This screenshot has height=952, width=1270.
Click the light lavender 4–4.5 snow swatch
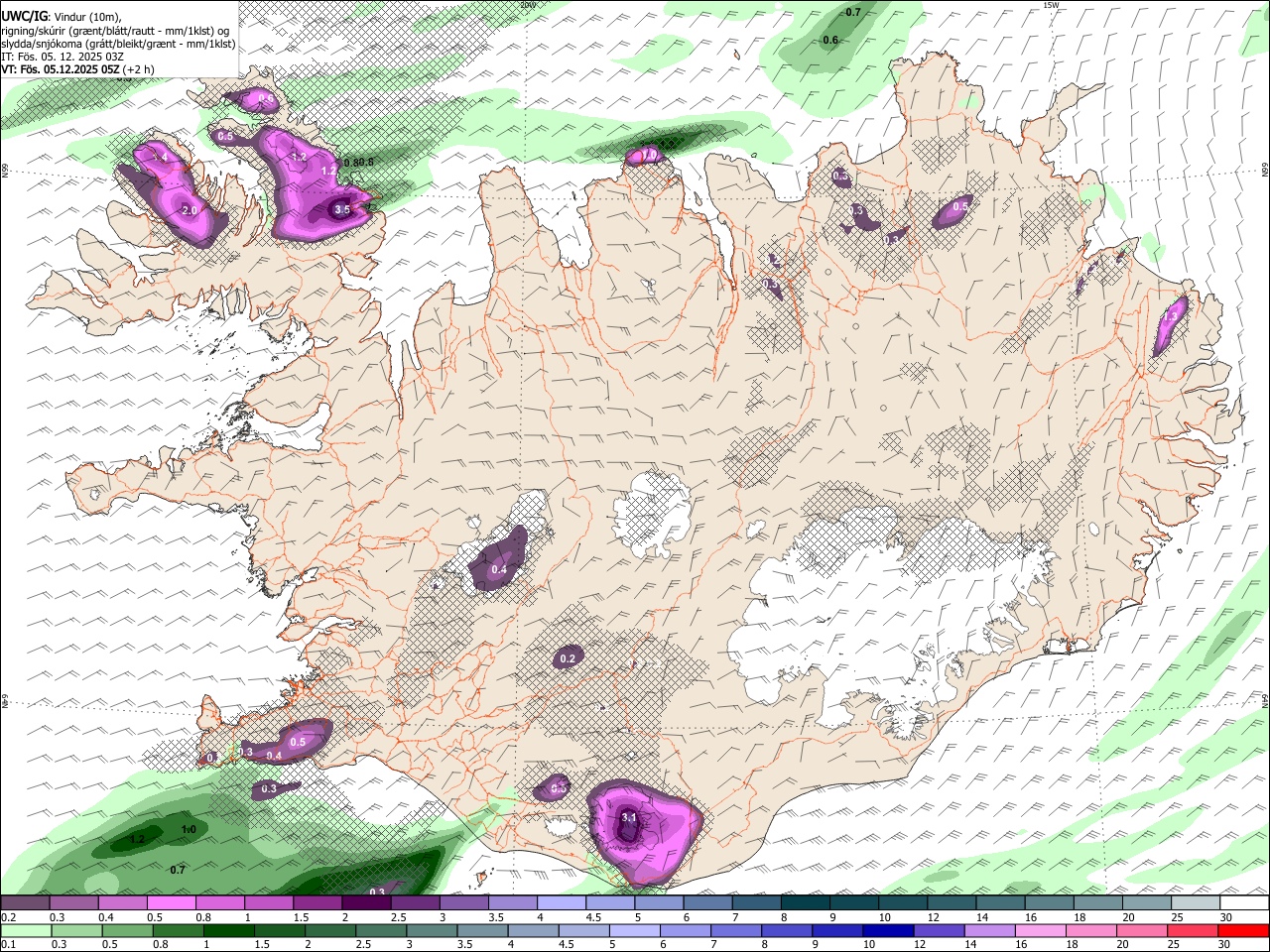[562, 902]
